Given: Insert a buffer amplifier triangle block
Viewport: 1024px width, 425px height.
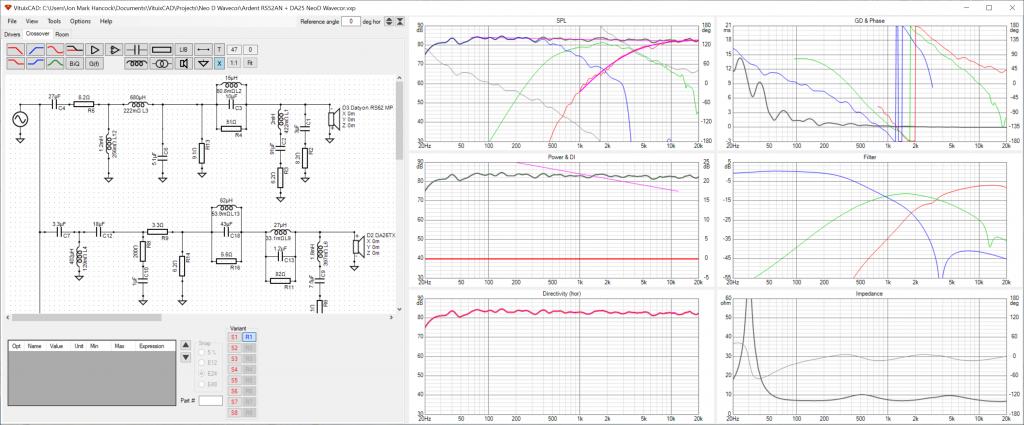Looking at the screenshot, I should pos(95,50).
